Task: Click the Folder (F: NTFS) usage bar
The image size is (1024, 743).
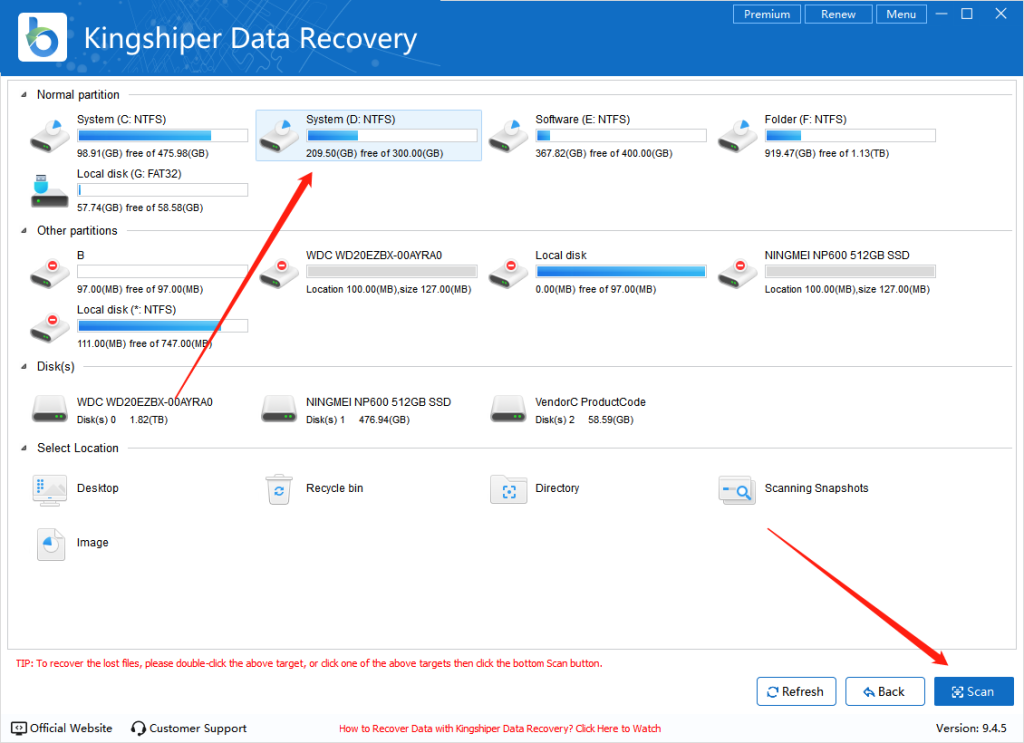Action: [850, 136]
